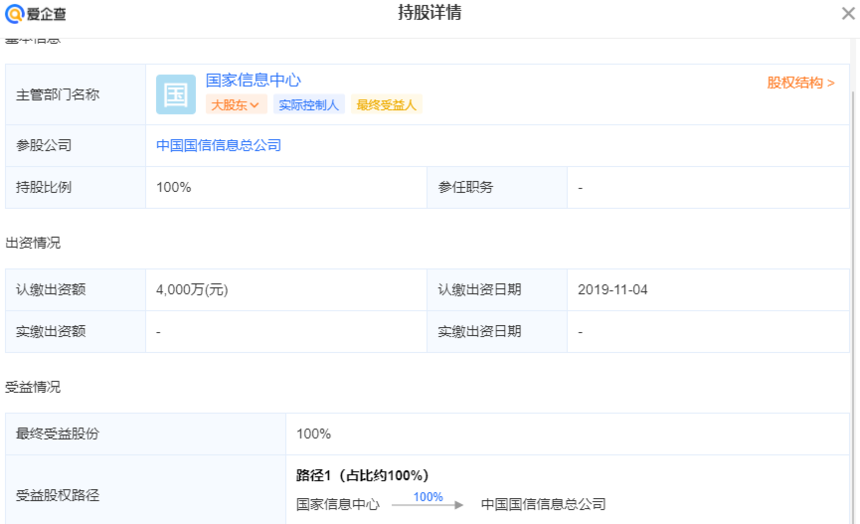Click the blue 100% path arrow label
The width and height of the screenshot is (860, 524).
[x=428, y=497]
